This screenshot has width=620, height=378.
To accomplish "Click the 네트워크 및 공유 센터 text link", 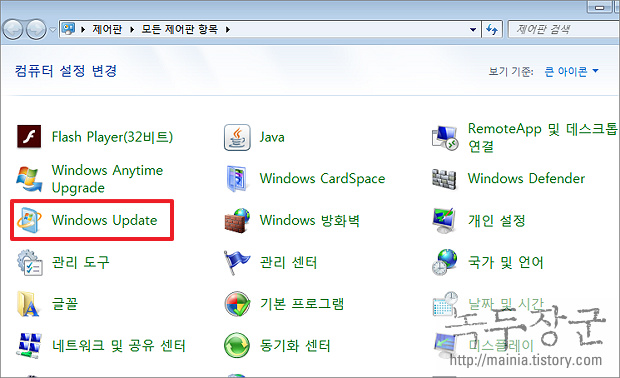I will coord(119,346).
